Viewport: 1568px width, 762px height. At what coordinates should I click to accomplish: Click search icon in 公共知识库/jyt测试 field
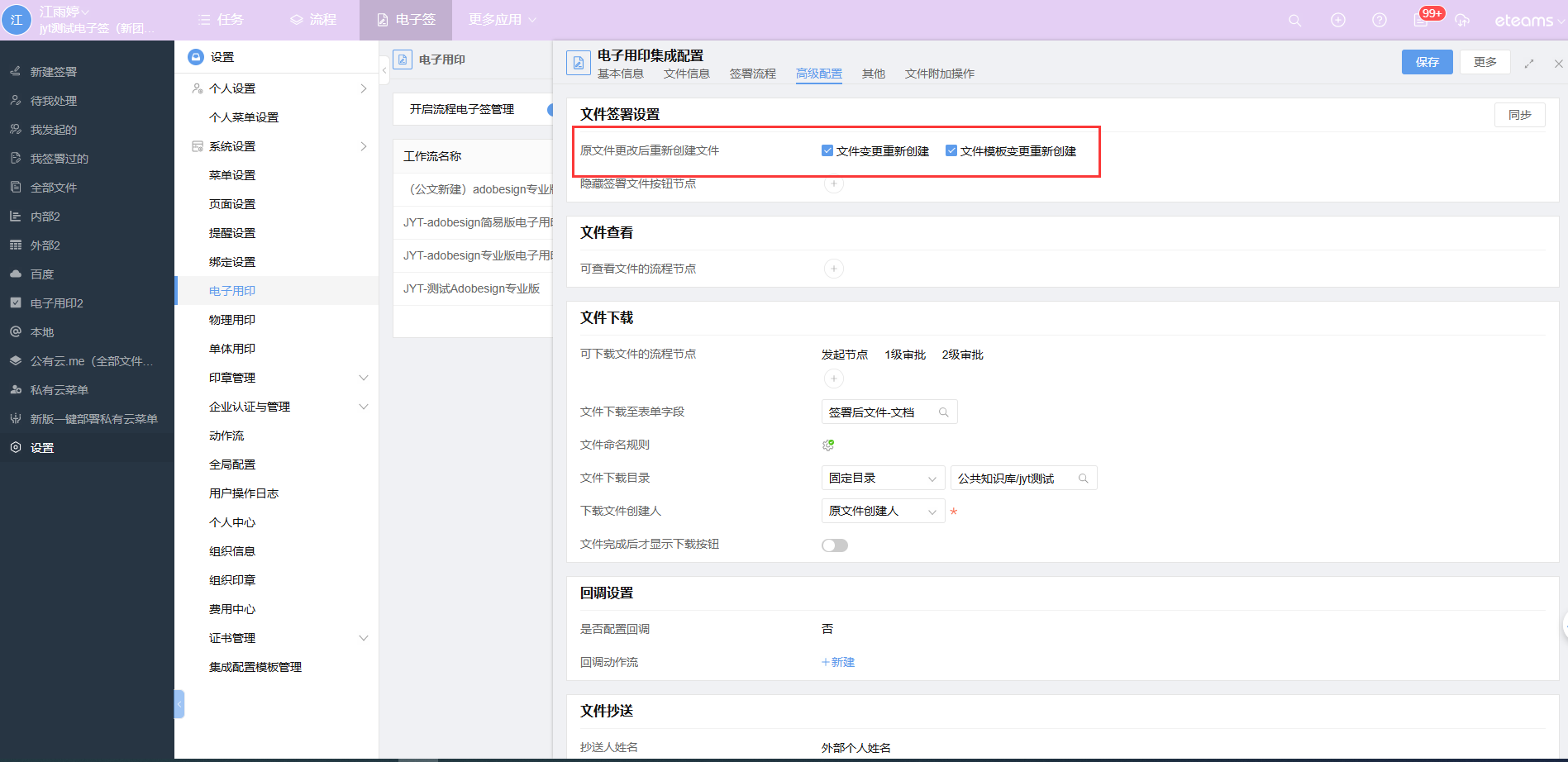tap(1083, 479)
